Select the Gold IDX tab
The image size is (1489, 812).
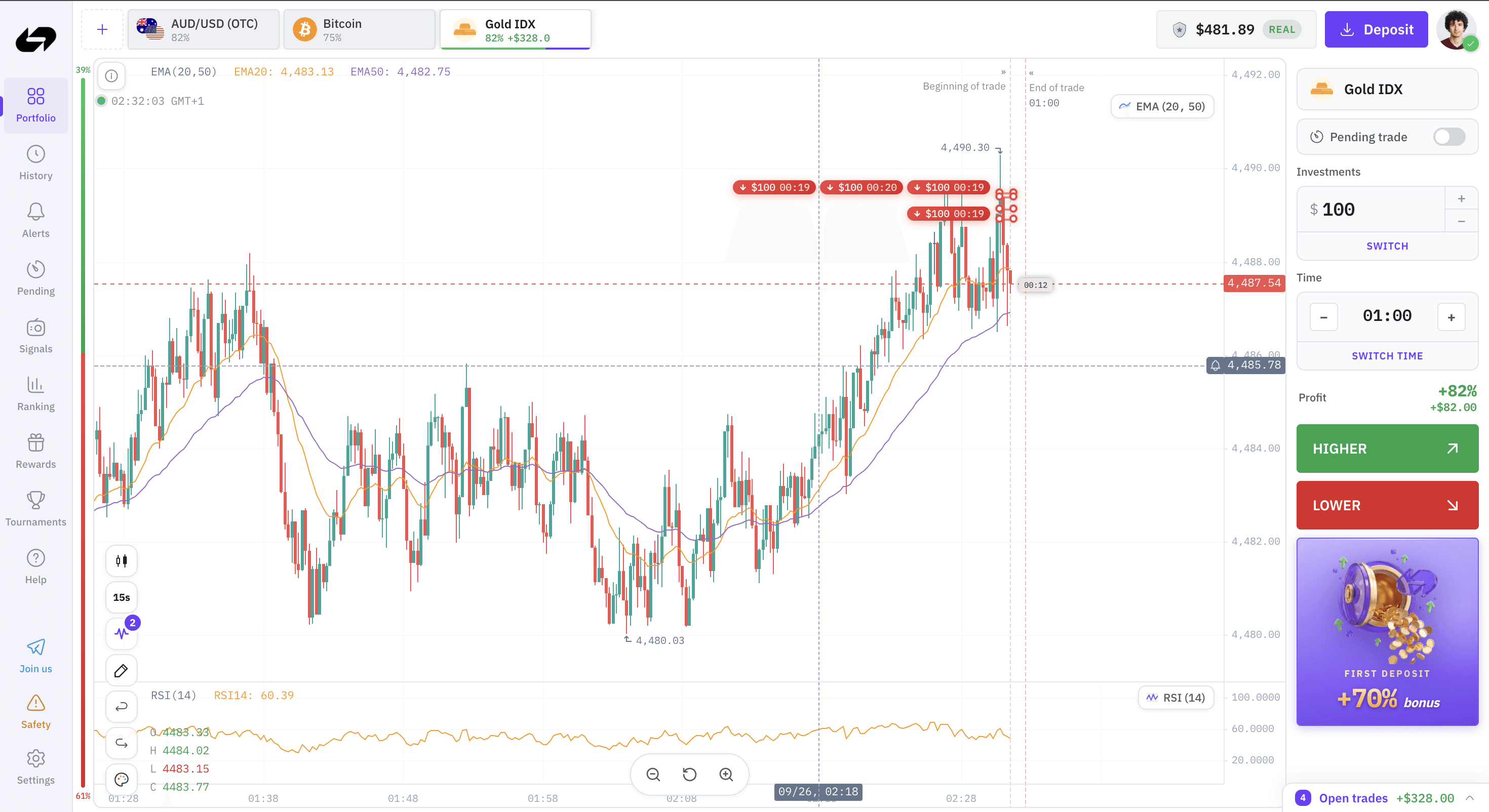pos(516,29)
